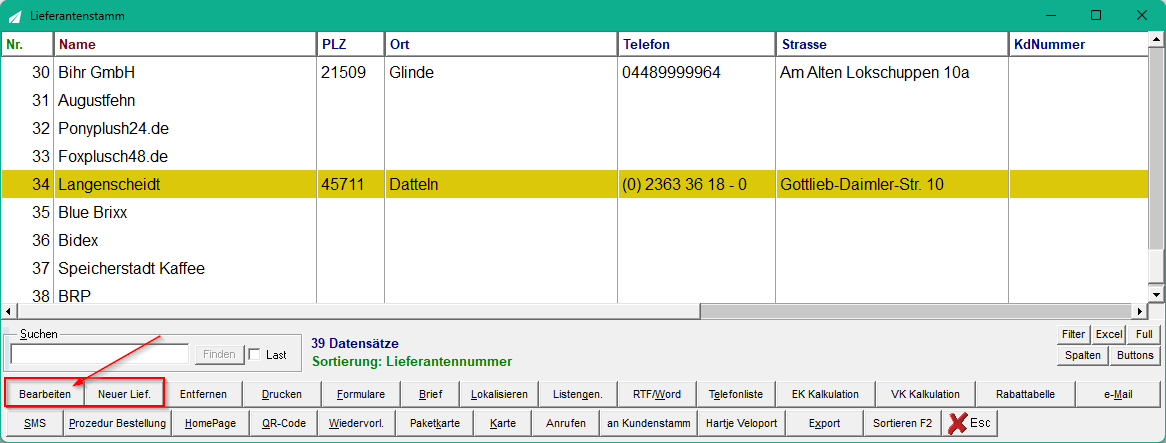Select the Augustfehn supplier row
Screen dimensions: 1166x443
(x=576, y=100)
